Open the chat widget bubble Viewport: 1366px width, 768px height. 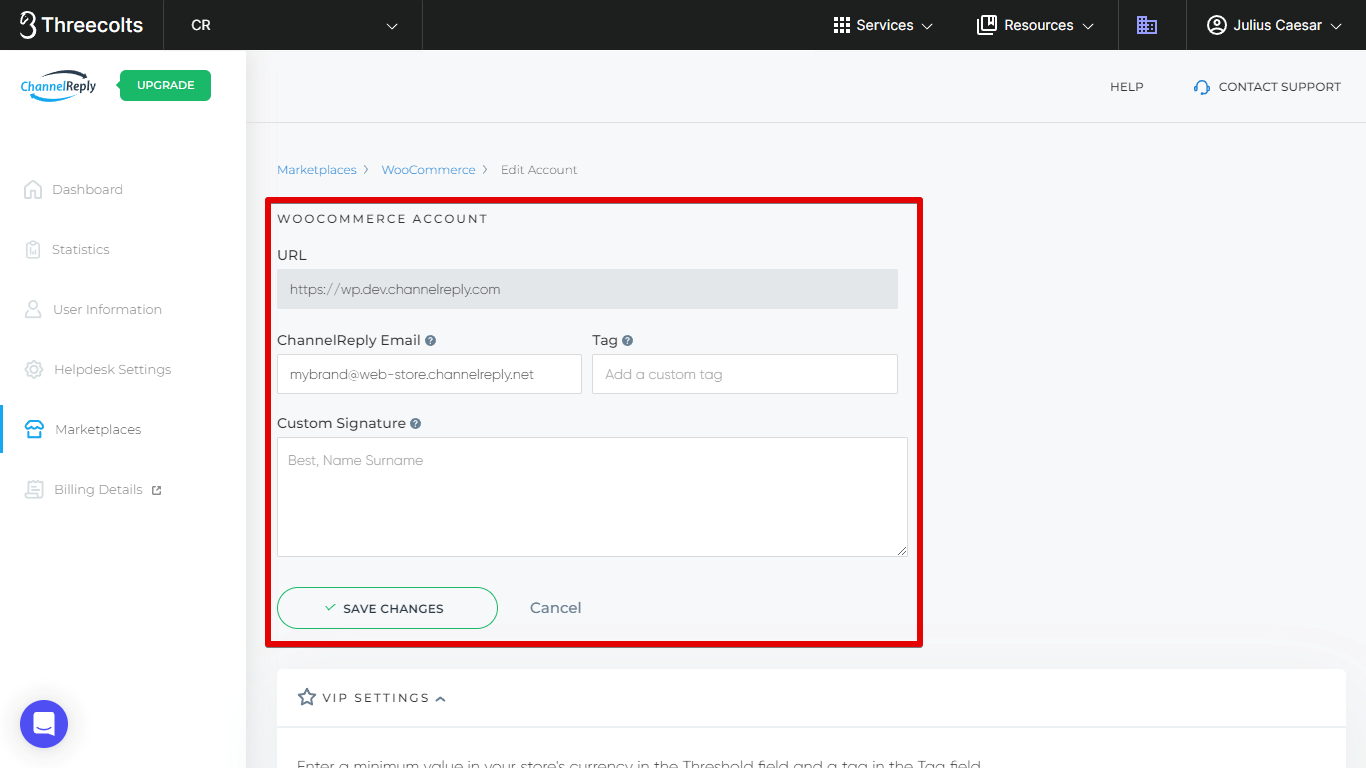44,724
